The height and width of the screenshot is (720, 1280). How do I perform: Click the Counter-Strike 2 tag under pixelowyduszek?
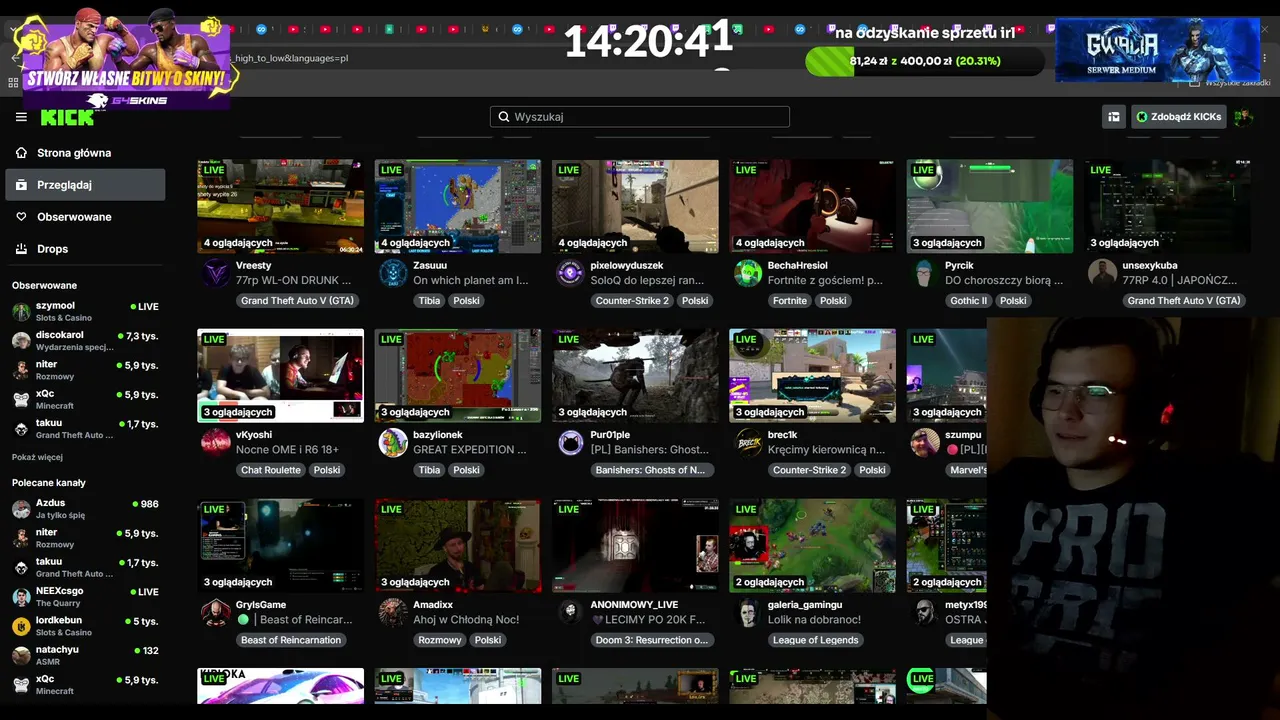pyautogui.click(x=632, y=301)
